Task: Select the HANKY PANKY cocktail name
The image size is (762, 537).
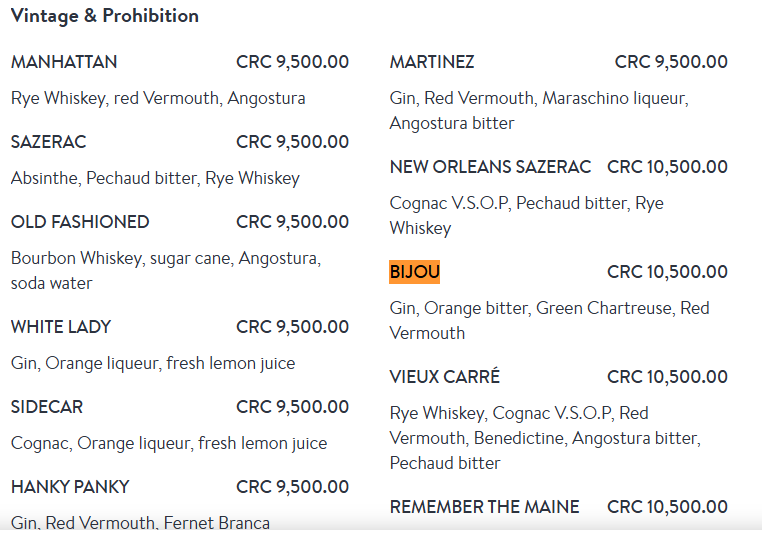Action: (x=70, y=487)
